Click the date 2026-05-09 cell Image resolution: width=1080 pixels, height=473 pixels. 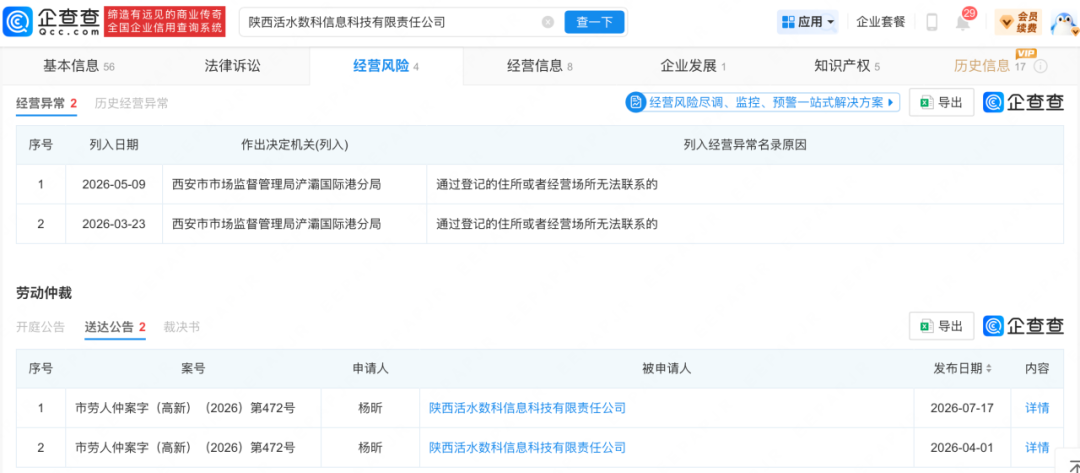click(114, 185)
